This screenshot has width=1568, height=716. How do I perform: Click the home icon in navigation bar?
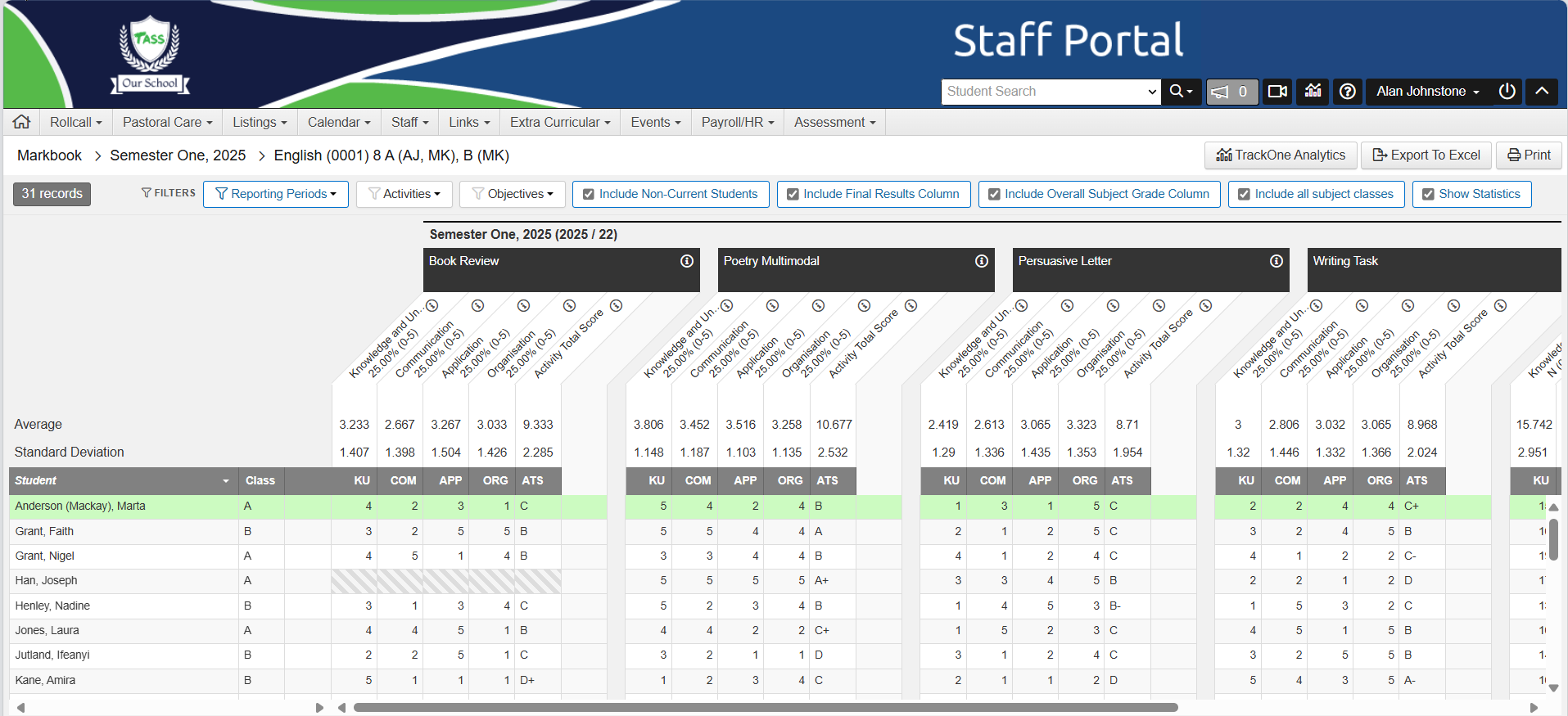22,122
